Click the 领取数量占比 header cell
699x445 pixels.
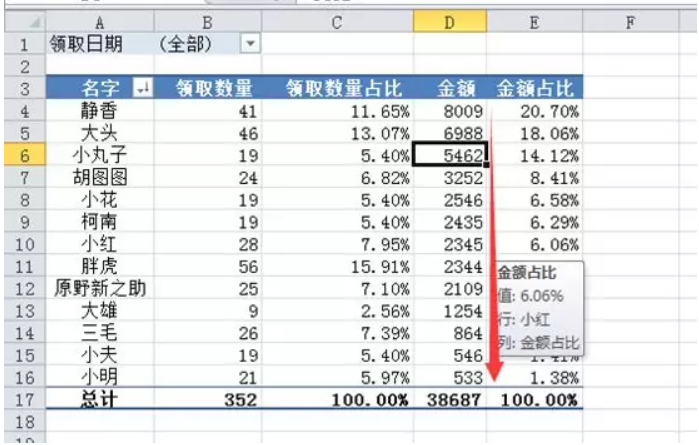(337, 88)
